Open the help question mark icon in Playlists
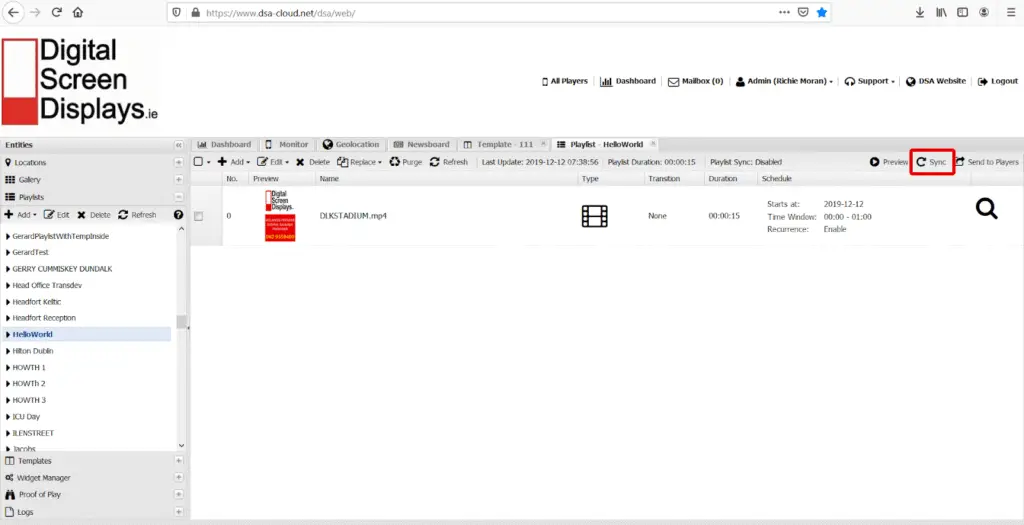The width and height of the screenshot is (1024, 525). pyautogui.click(x=178, y=214)
